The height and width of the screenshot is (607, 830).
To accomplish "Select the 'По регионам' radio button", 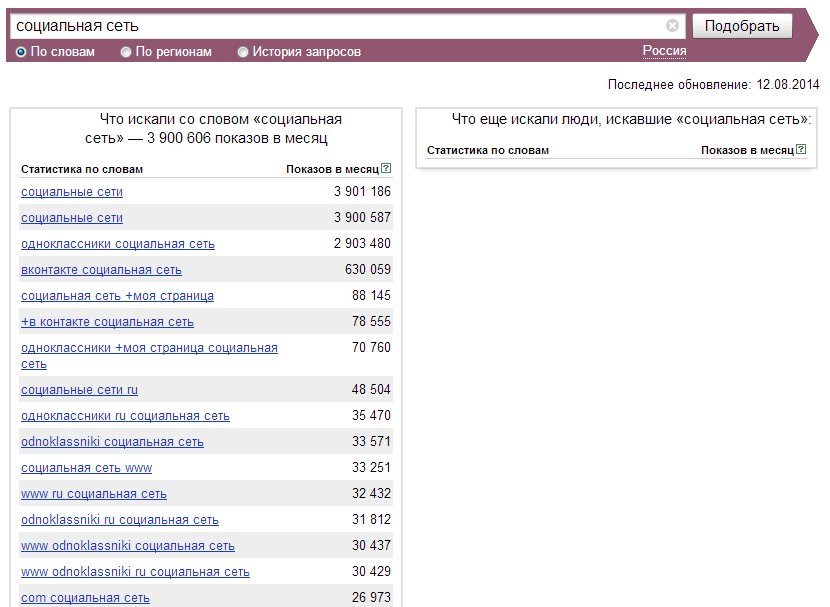I will [125, 52].
